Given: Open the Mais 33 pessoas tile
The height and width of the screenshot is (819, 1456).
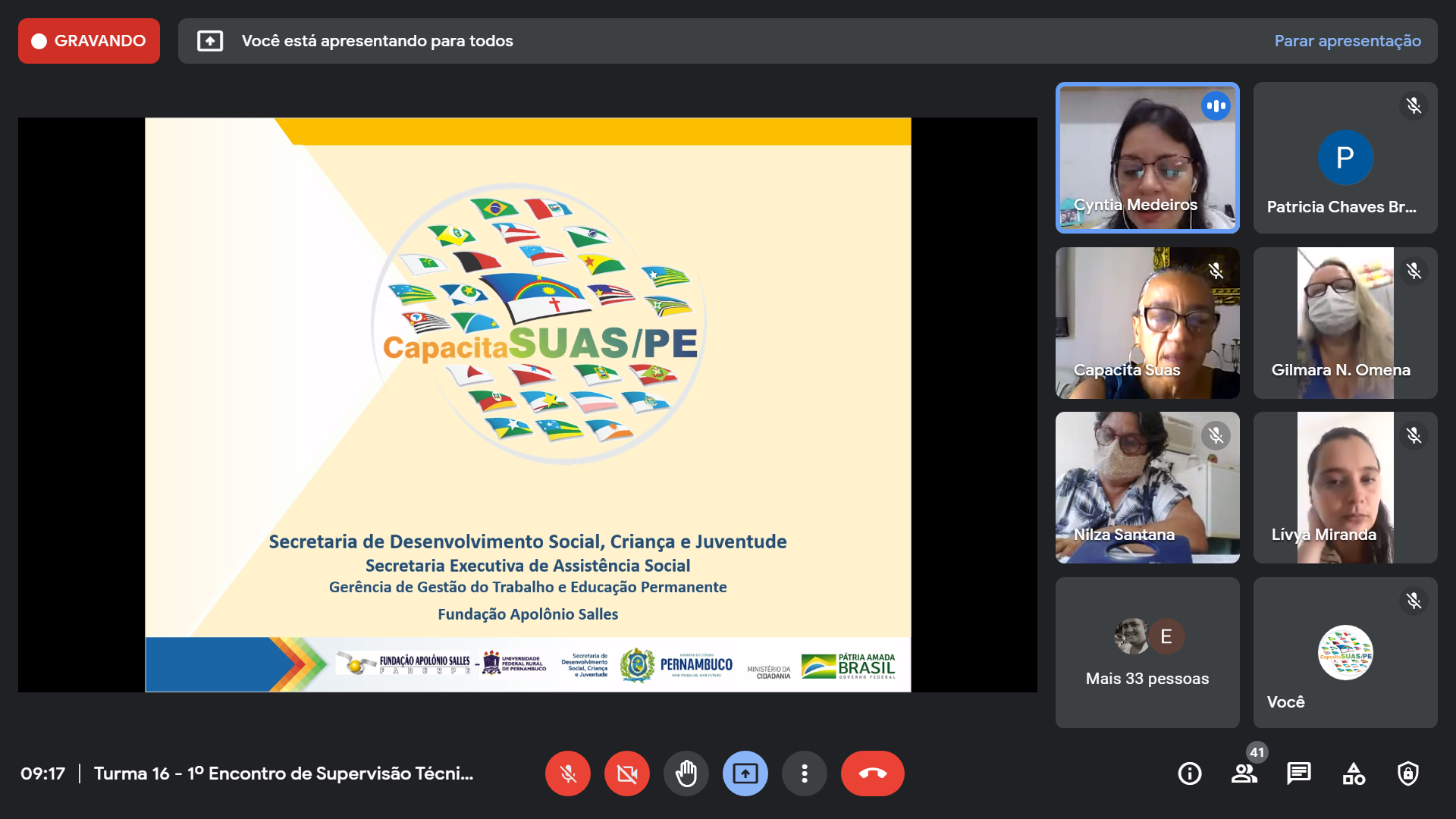Looking at the screenshot, I should pyautogui.click(x=1147, y=652).
